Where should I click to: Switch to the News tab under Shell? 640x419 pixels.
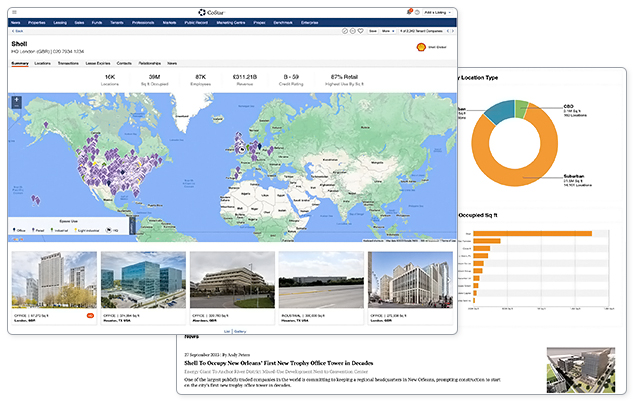[x=172, y=64]
